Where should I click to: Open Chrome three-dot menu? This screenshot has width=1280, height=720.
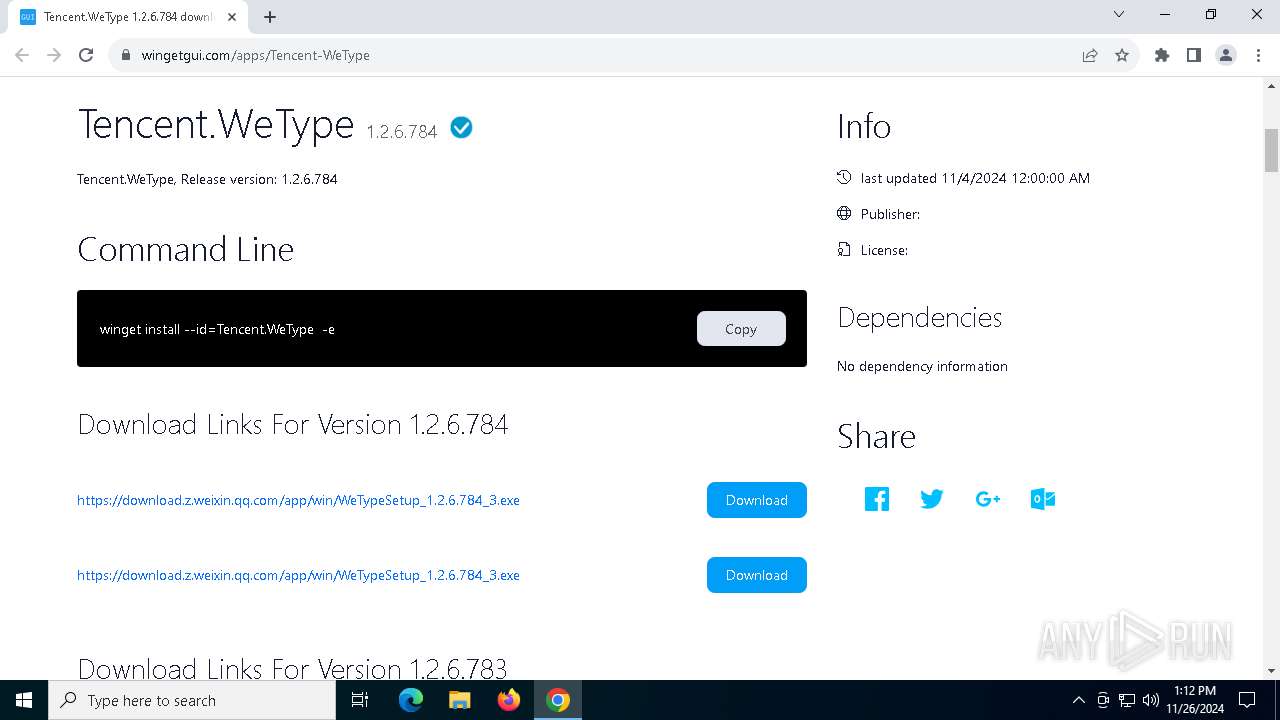coord(1256,55)
